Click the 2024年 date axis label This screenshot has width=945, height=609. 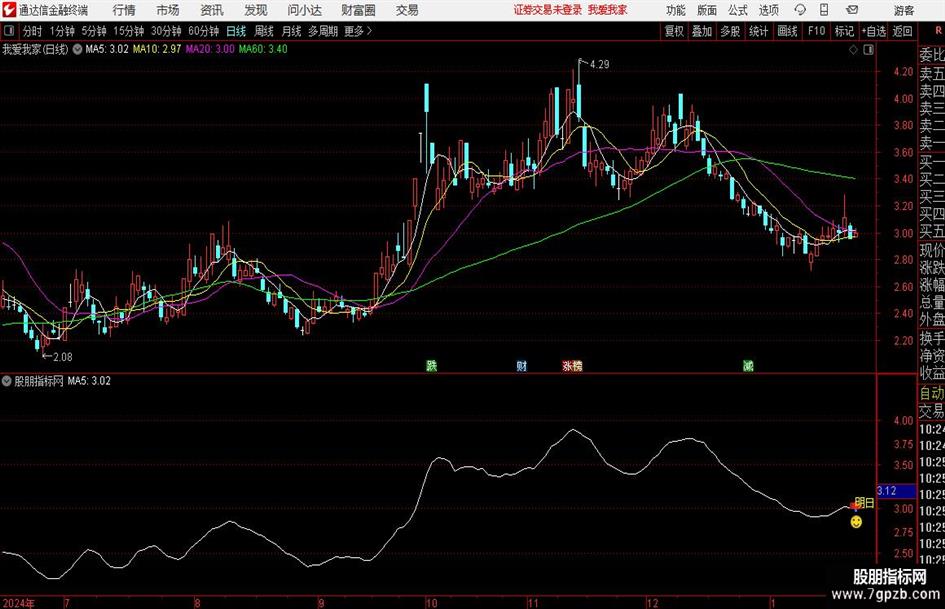pos(18,603)
